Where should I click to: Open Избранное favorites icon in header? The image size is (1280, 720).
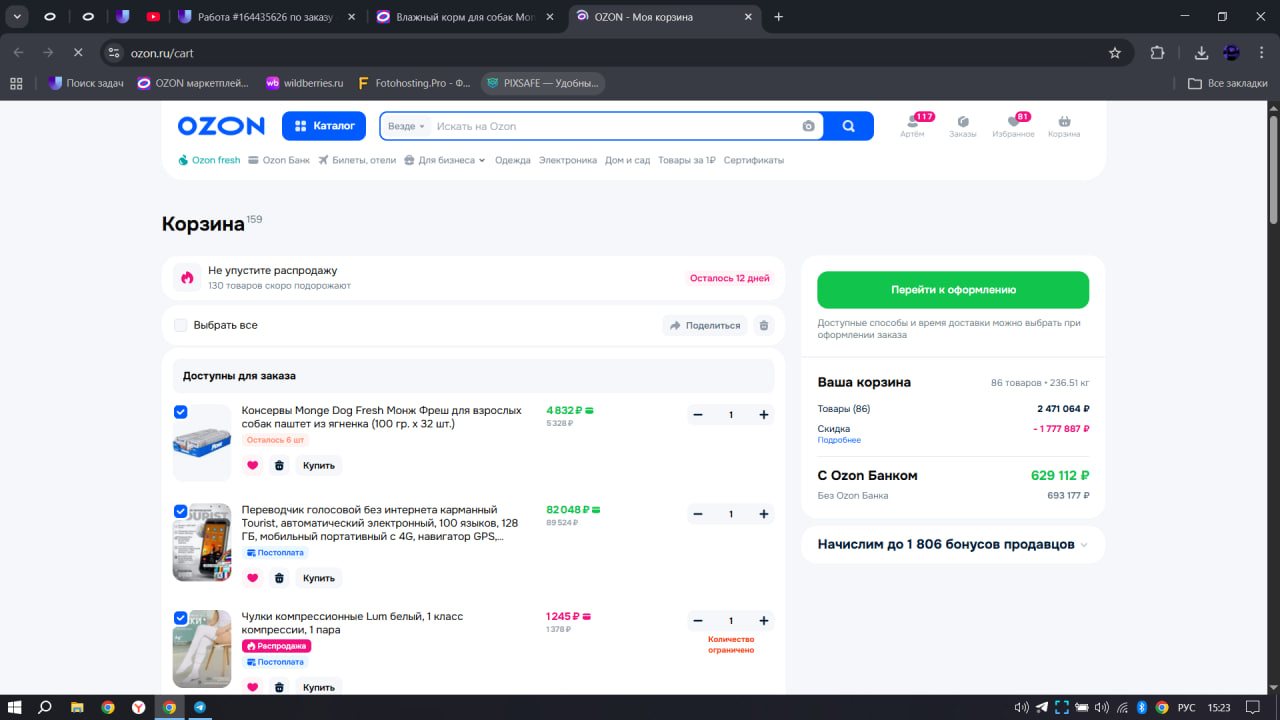(x=1013, y=126)
